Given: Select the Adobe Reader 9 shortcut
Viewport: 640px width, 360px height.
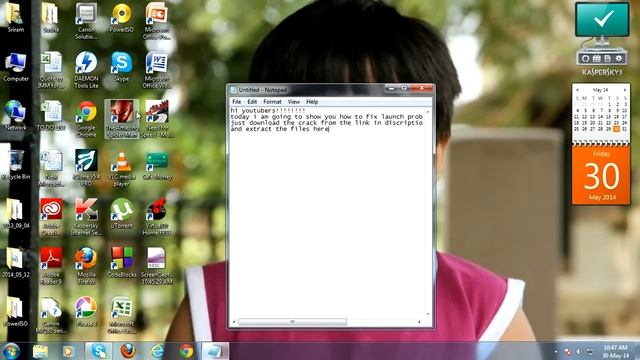Looking at the screenshot, I should tap(51, 266).
